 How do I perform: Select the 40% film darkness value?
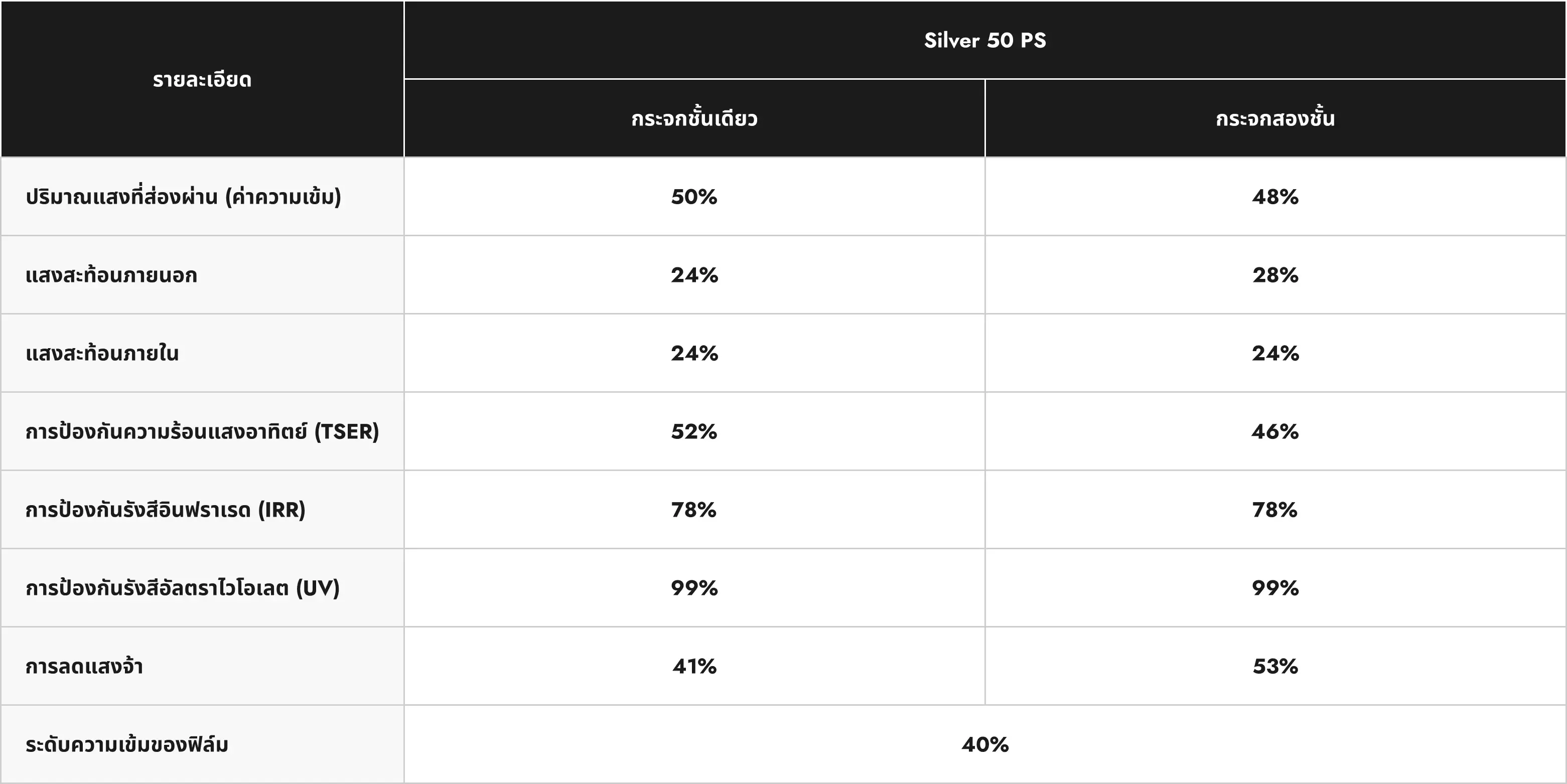[985, 744]
